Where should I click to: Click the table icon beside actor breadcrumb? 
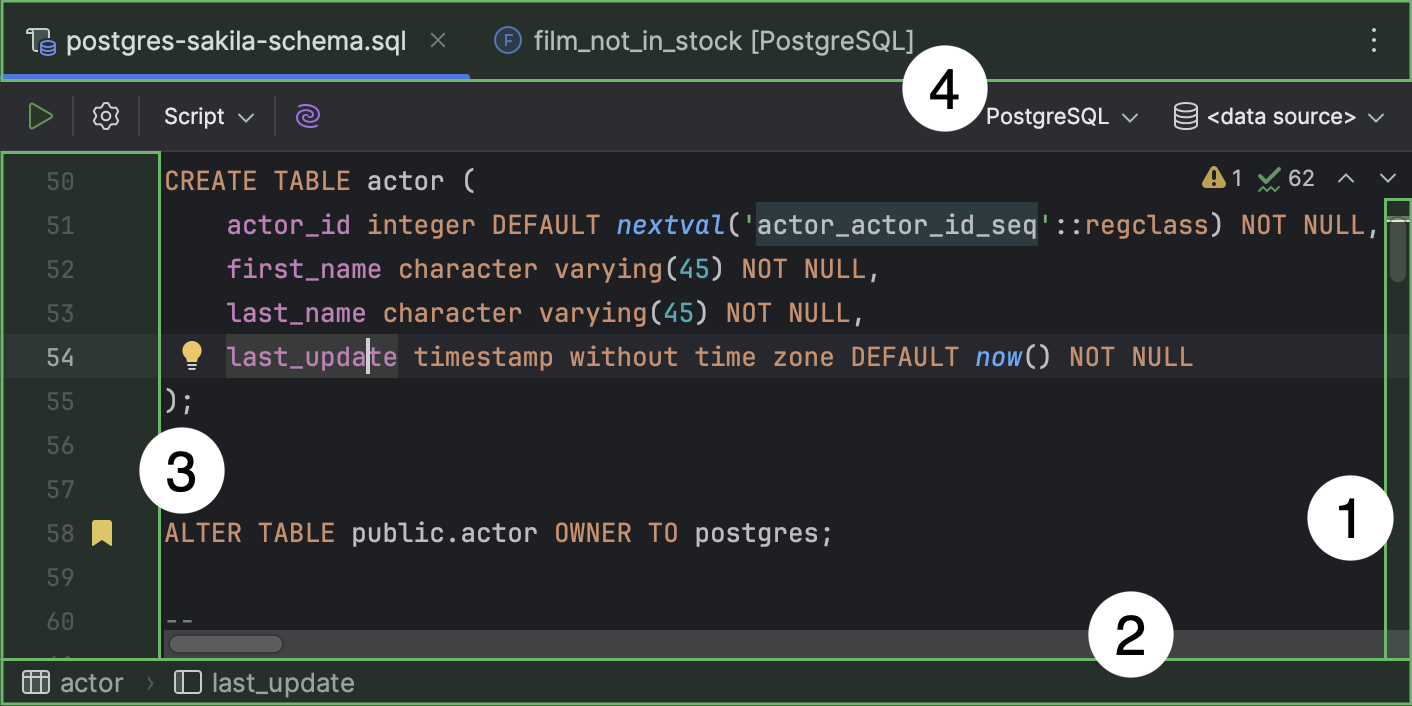(x=35, y=682)
